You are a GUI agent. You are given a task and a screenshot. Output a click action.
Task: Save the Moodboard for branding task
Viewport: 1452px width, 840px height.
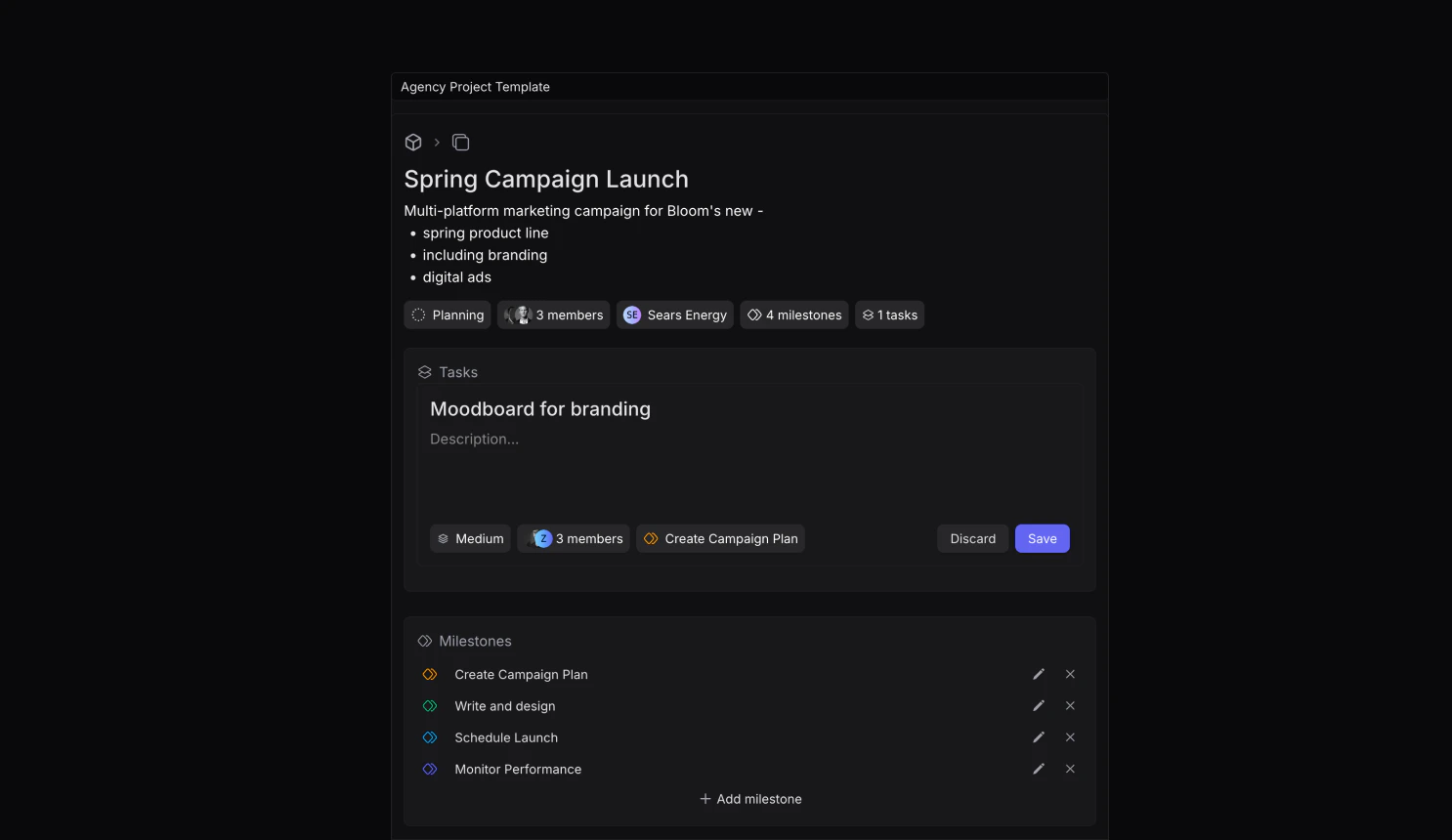click(1042, 538)
